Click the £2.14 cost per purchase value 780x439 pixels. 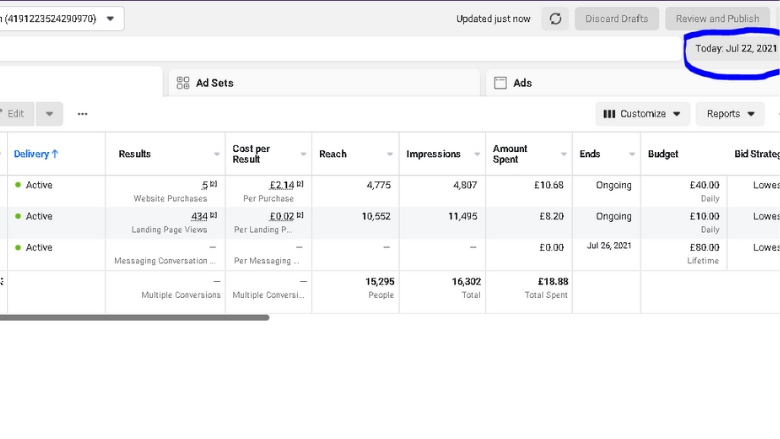pos(282,185)
